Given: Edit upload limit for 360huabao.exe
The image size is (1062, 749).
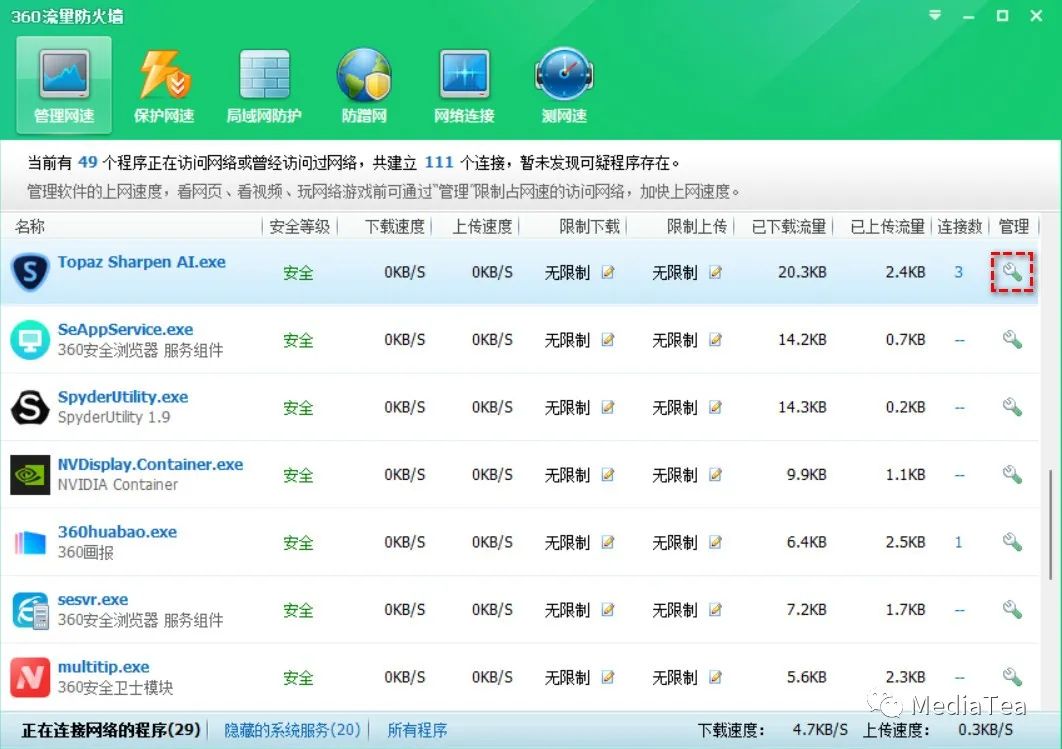Looking at the screenshot, I should 715,542.
